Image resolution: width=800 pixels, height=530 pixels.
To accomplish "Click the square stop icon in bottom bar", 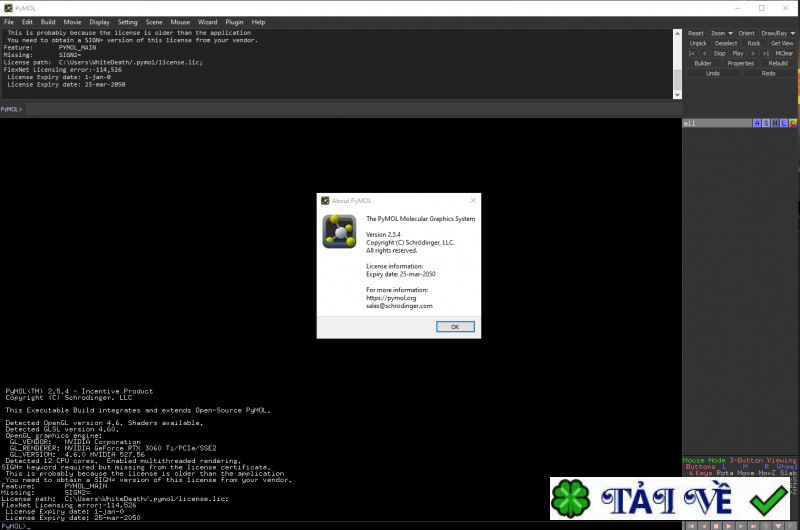I will (x=716, y=526).
